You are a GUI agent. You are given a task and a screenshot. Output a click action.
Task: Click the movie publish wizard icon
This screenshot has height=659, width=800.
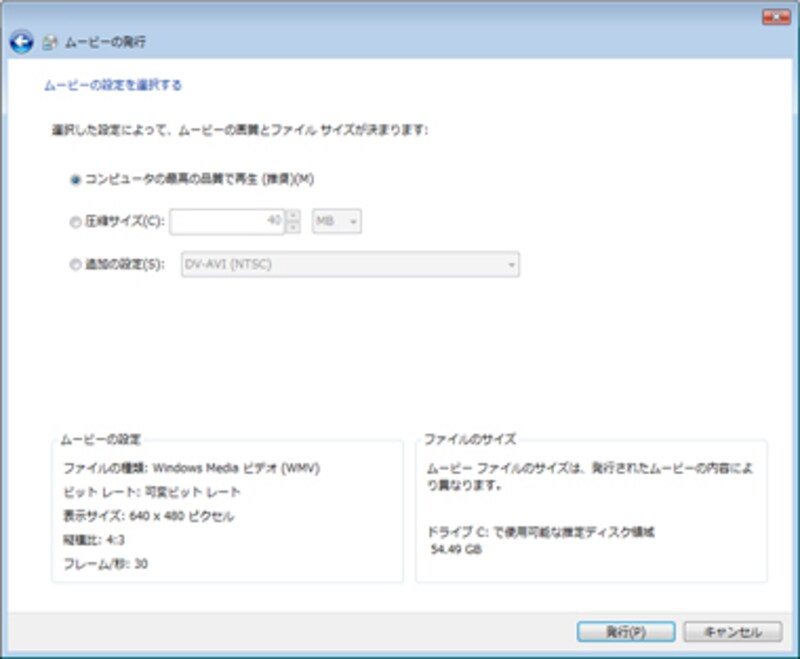pos(49,42)
